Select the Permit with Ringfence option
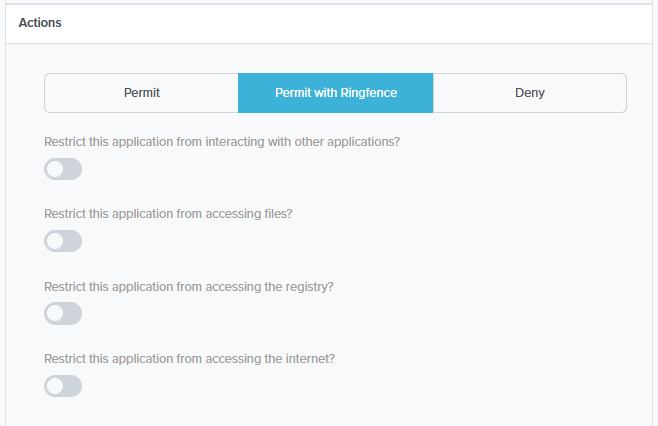The width and height of the screenshot is (658, 426). 336,93
